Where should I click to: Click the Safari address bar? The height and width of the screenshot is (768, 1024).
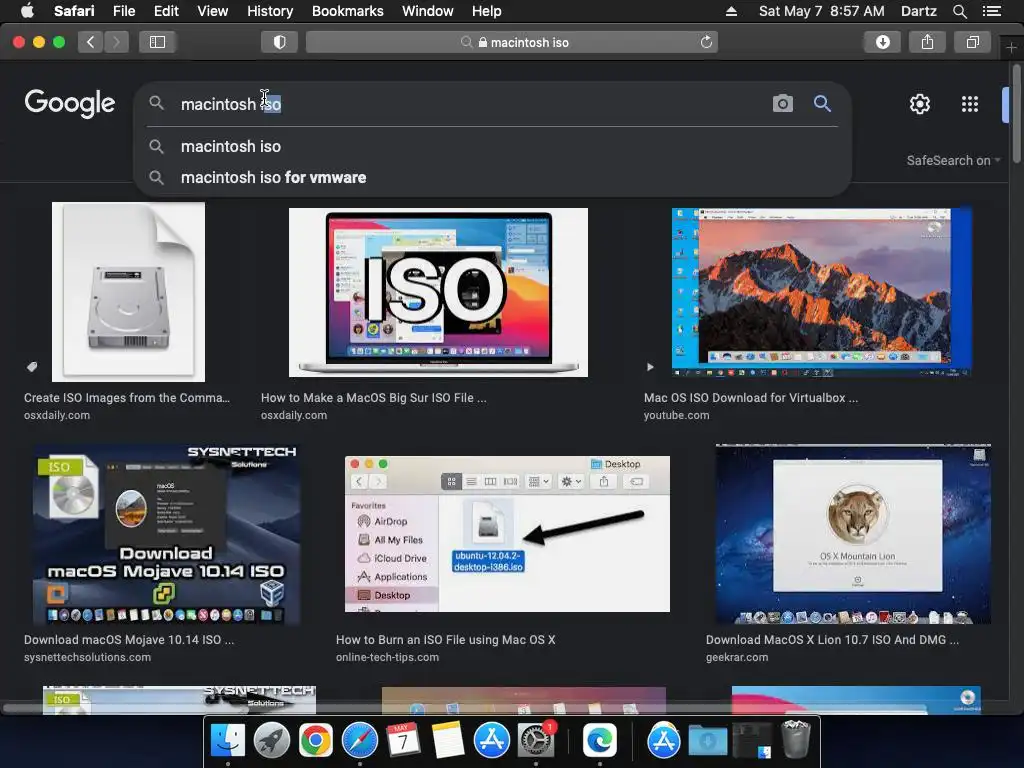click(512, 42)
